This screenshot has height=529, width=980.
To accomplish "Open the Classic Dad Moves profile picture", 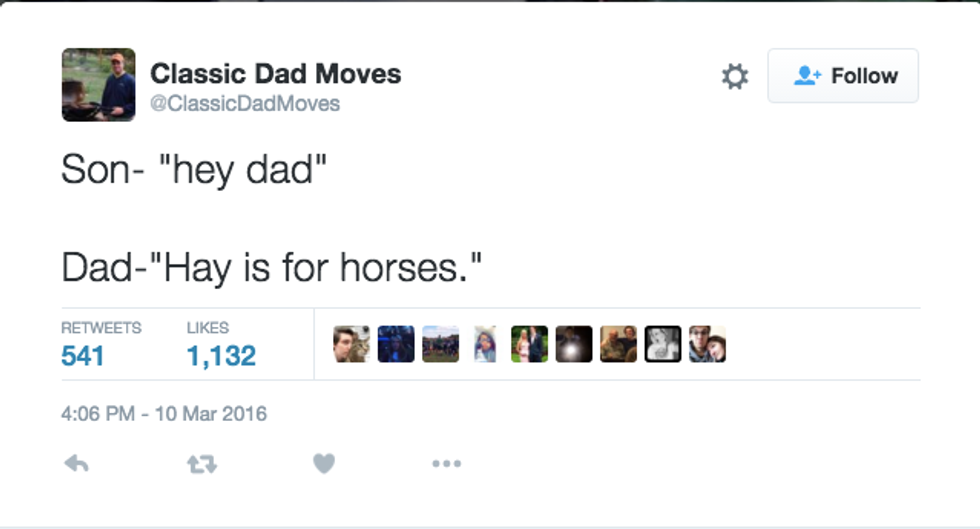I will tap(98, 85).
